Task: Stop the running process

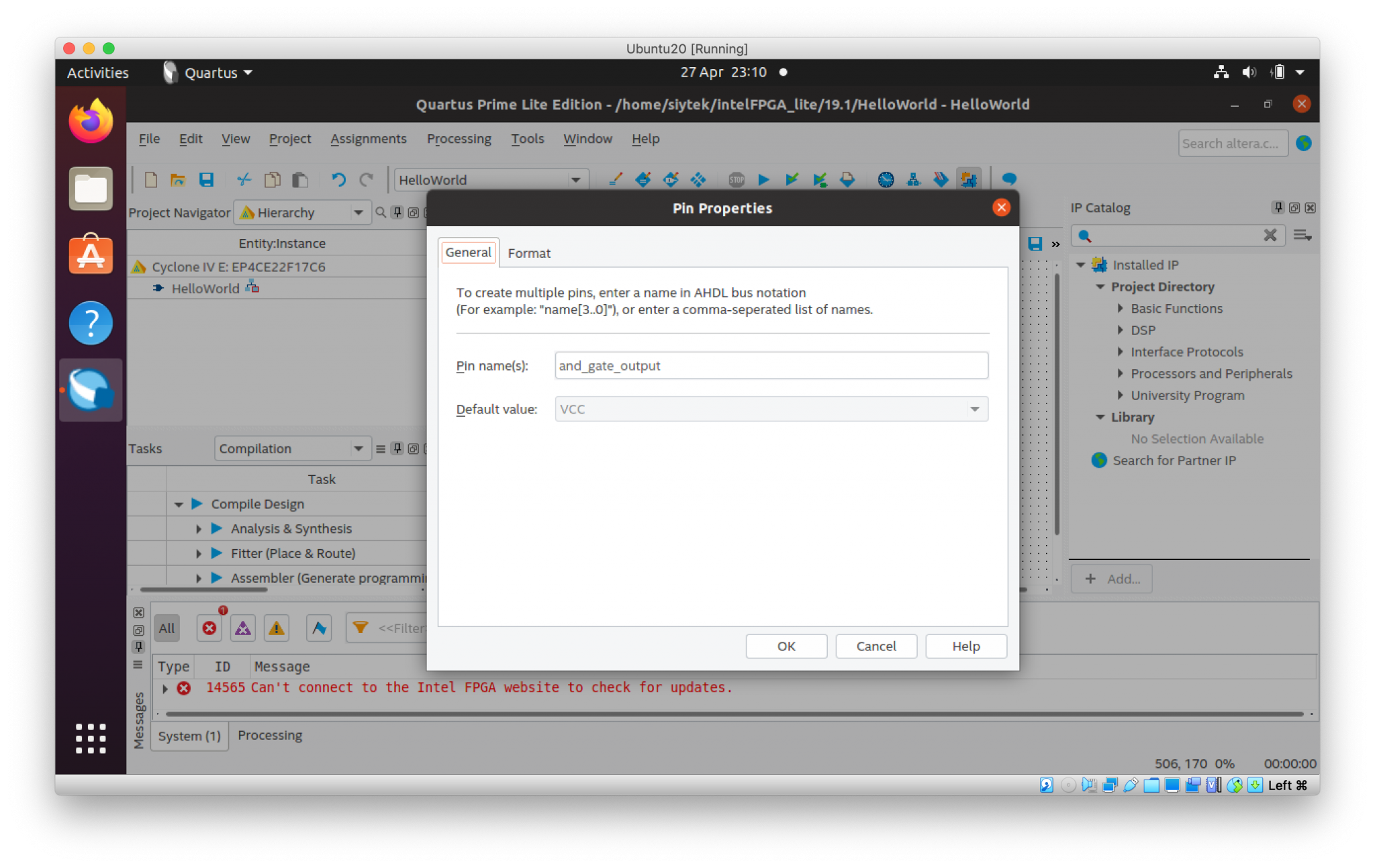Action: click(x=737, y=179)
